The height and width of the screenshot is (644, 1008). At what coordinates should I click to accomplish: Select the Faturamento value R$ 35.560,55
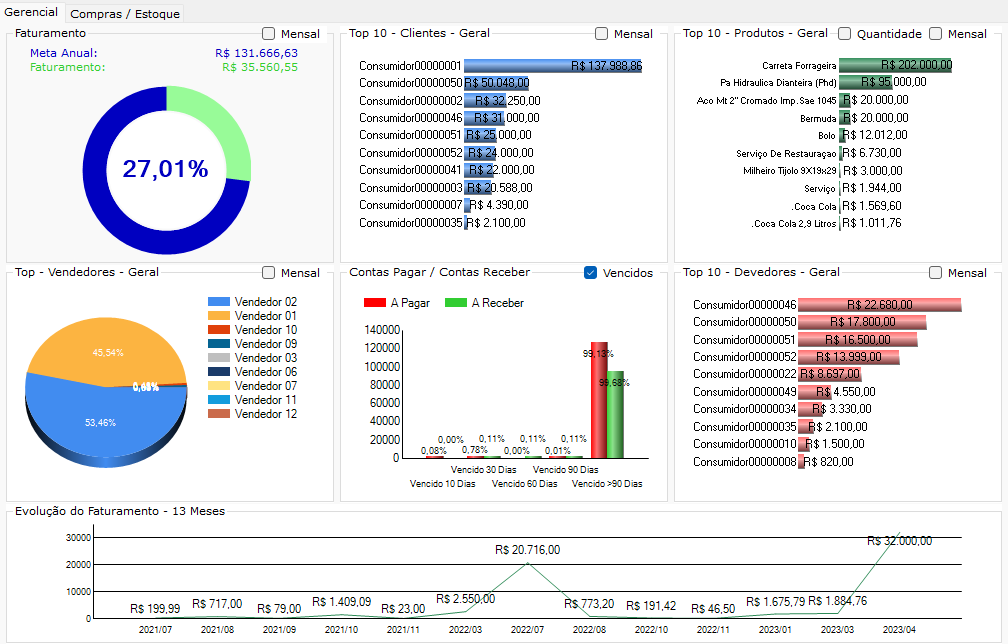260,67
